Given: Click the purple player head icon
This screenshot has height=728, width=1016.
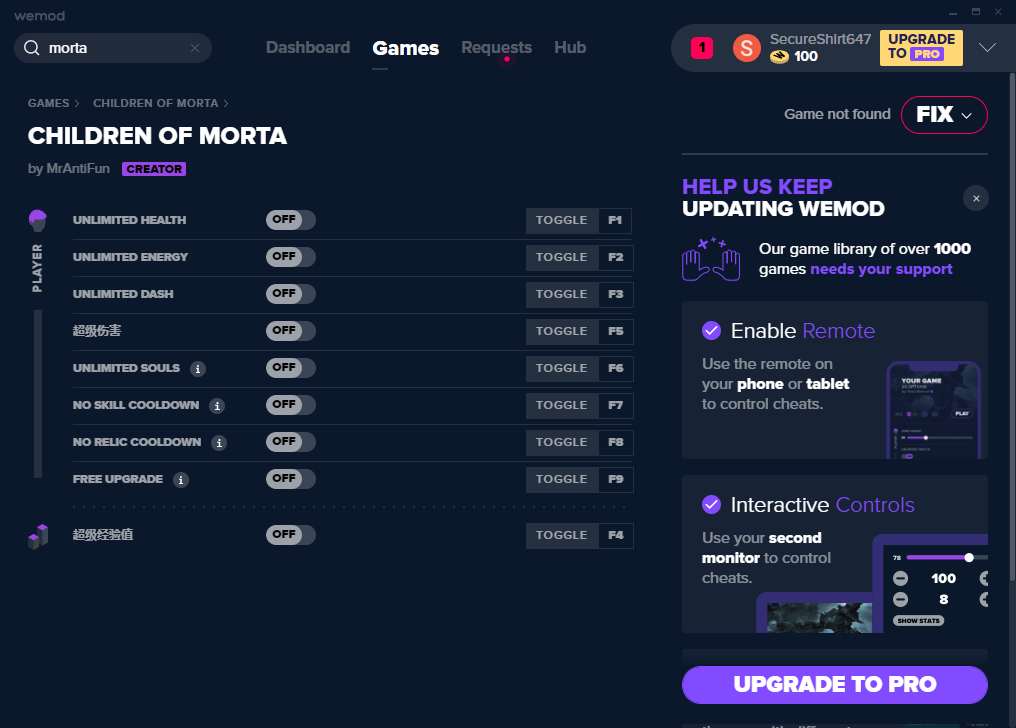Looking at the screenshot, I should coord(38,221).
